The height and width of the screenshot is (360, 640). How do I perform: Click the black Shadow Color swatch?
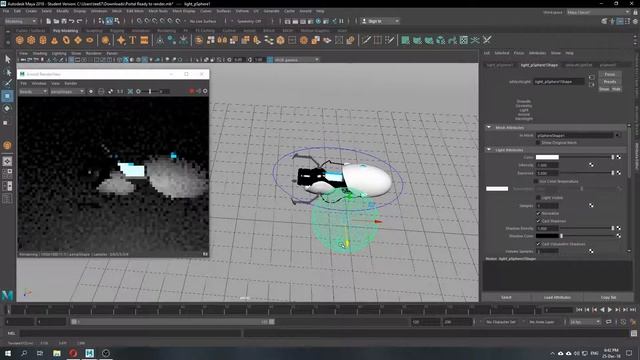pos(547,236)
